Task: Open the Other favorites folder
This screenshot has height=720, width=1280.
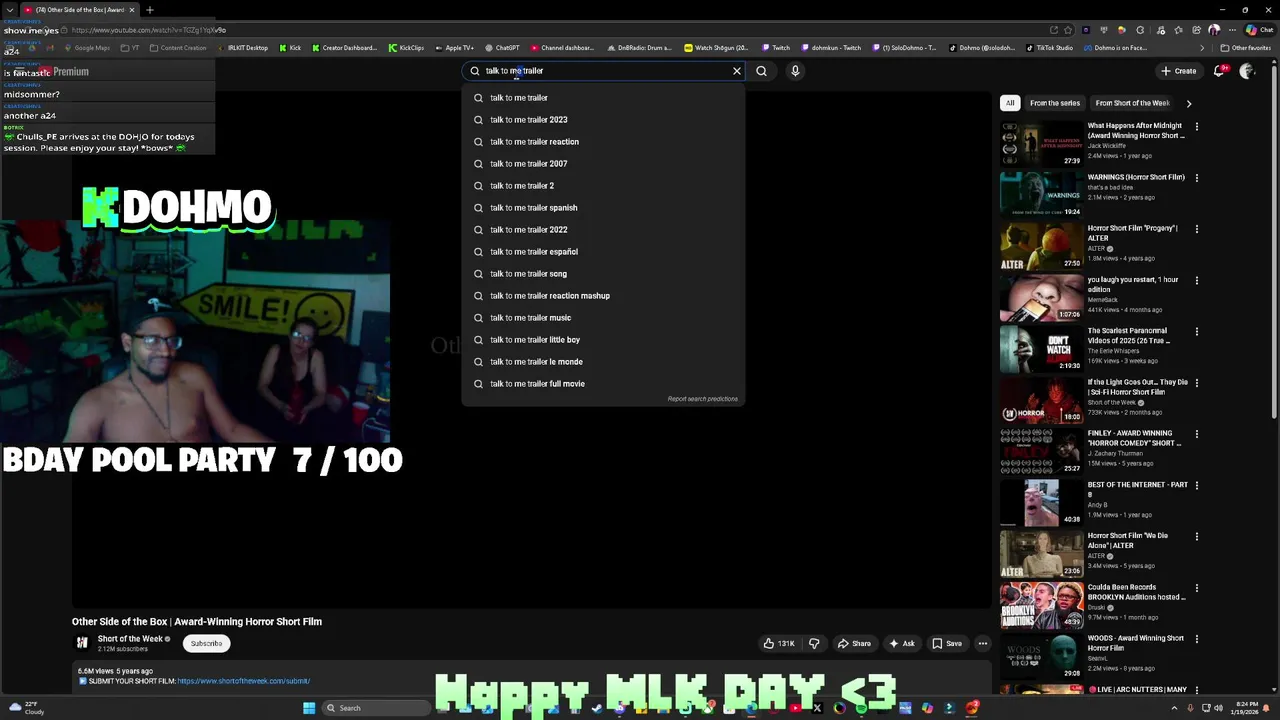Action: click(x=1245, y=48)
